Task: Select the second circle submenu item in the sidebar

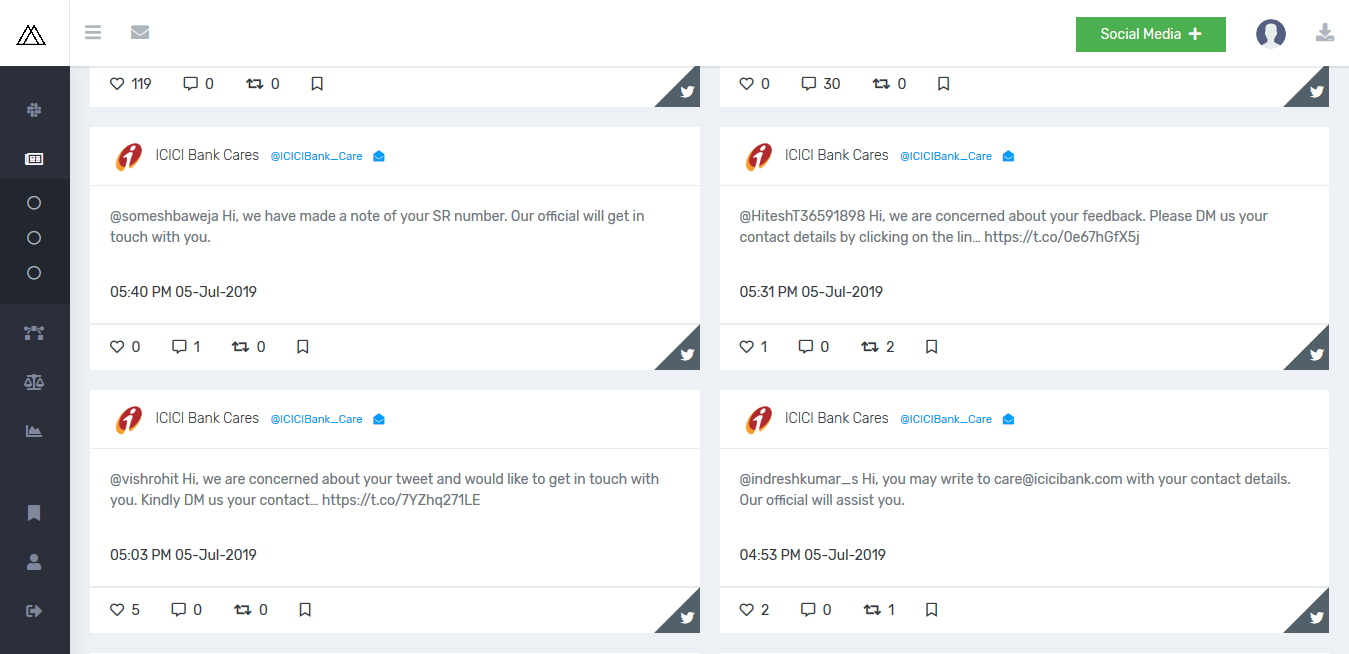Action: pos(34,238)
